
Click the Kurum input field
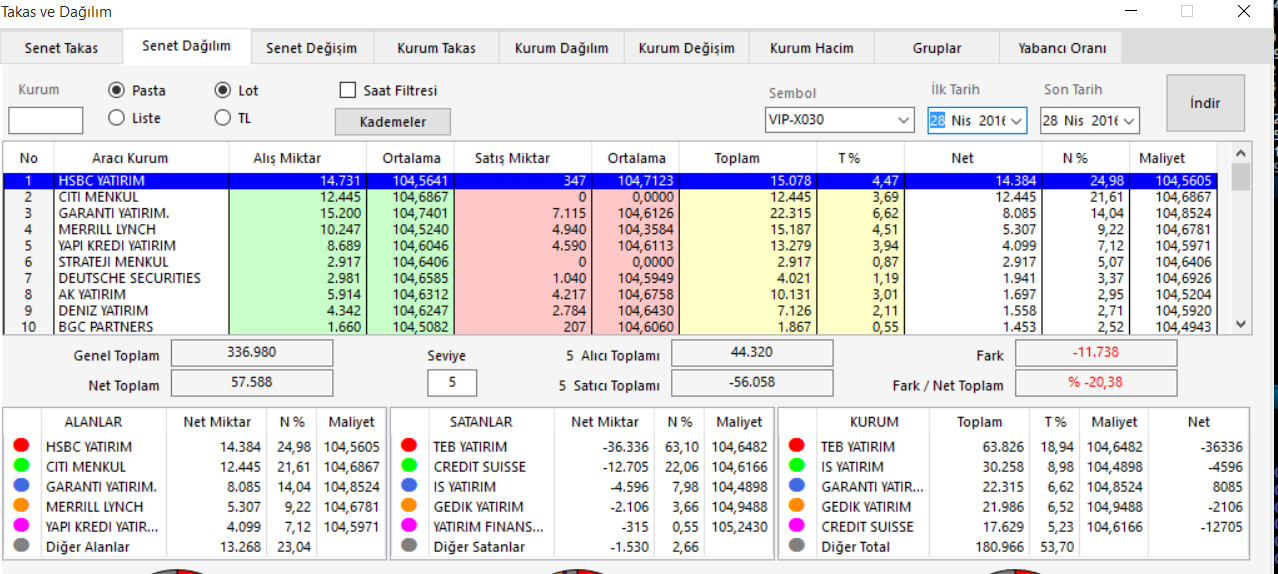pyautogui.click(x=46, y=120)
